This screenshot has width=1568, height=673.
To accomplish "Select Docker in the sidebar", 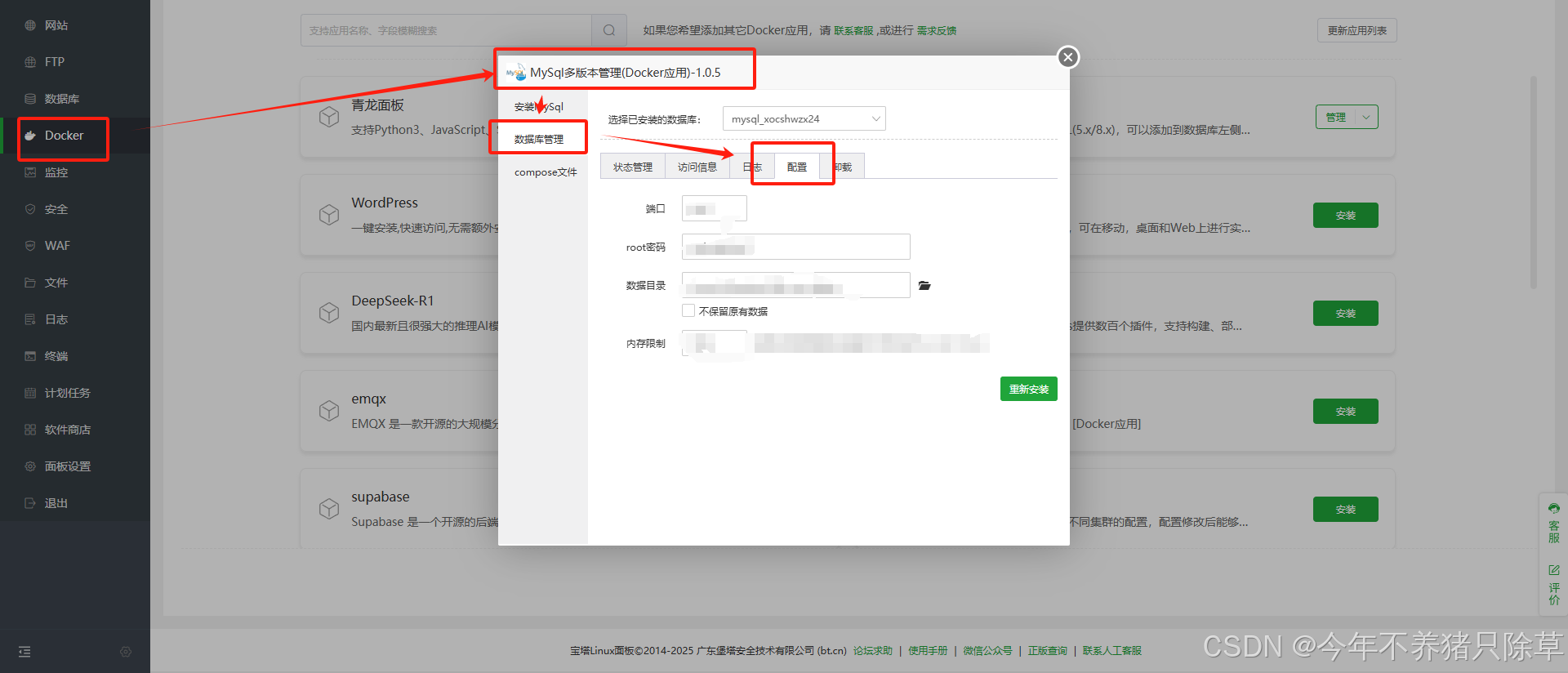I will click(x=64, y=136).
